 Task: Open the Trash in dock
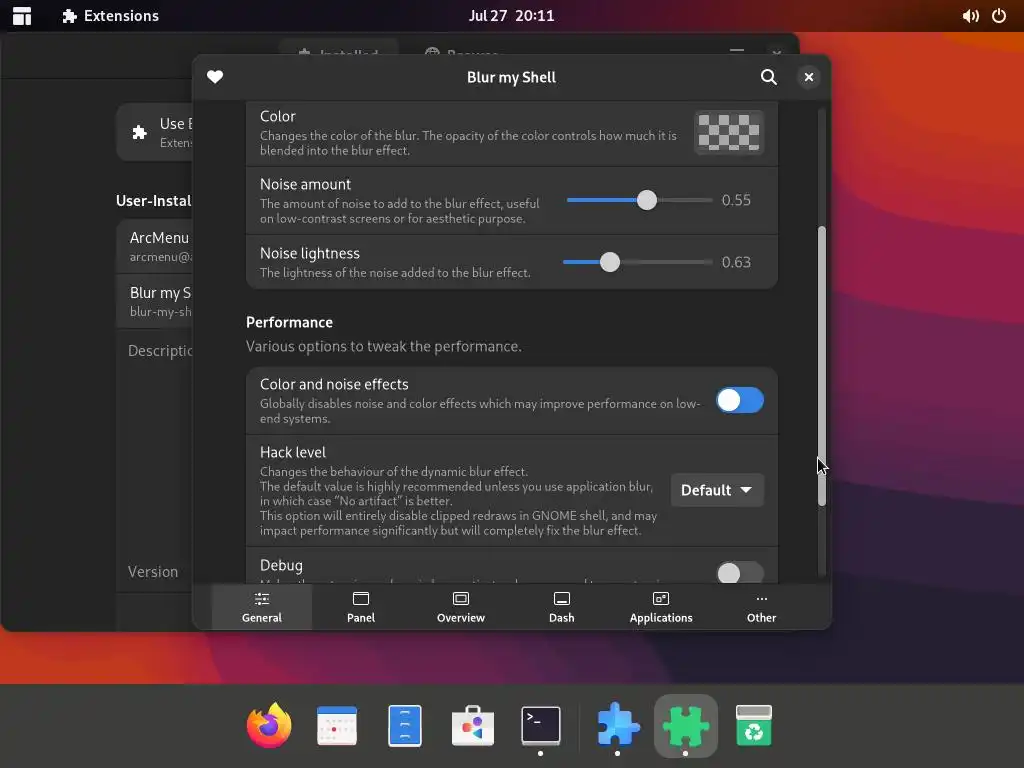(x=754, y=725)
